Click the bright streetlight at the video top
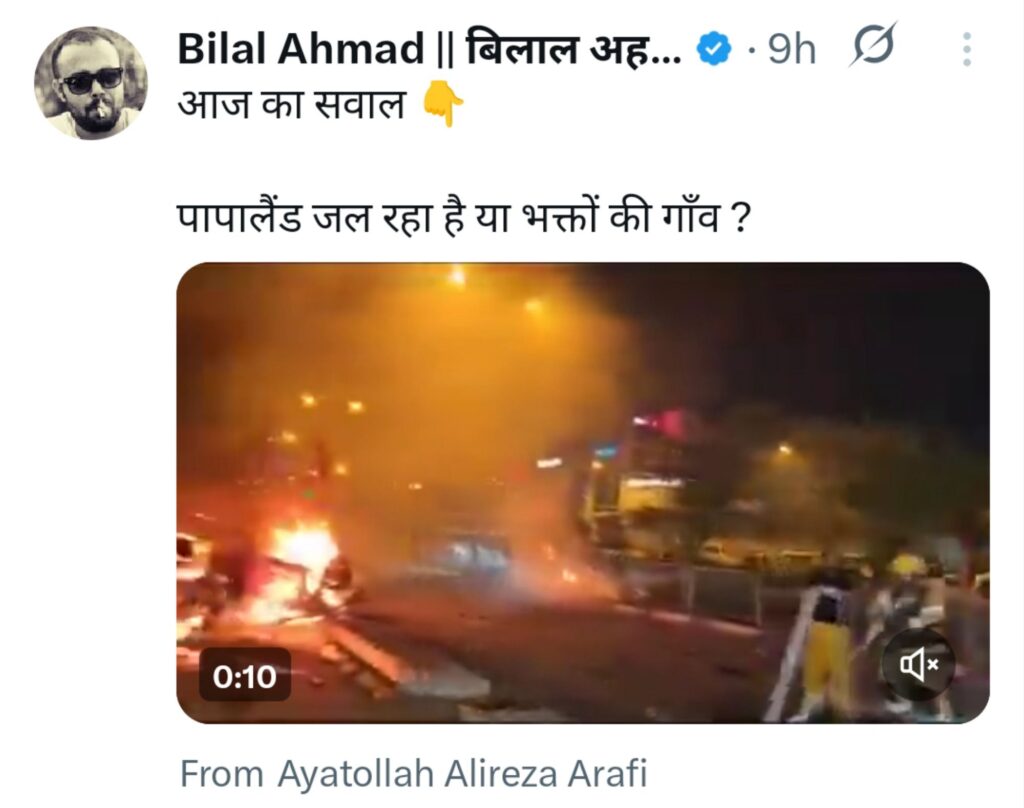The width and height of the screenshot is (1024, 808). point(458,276)
